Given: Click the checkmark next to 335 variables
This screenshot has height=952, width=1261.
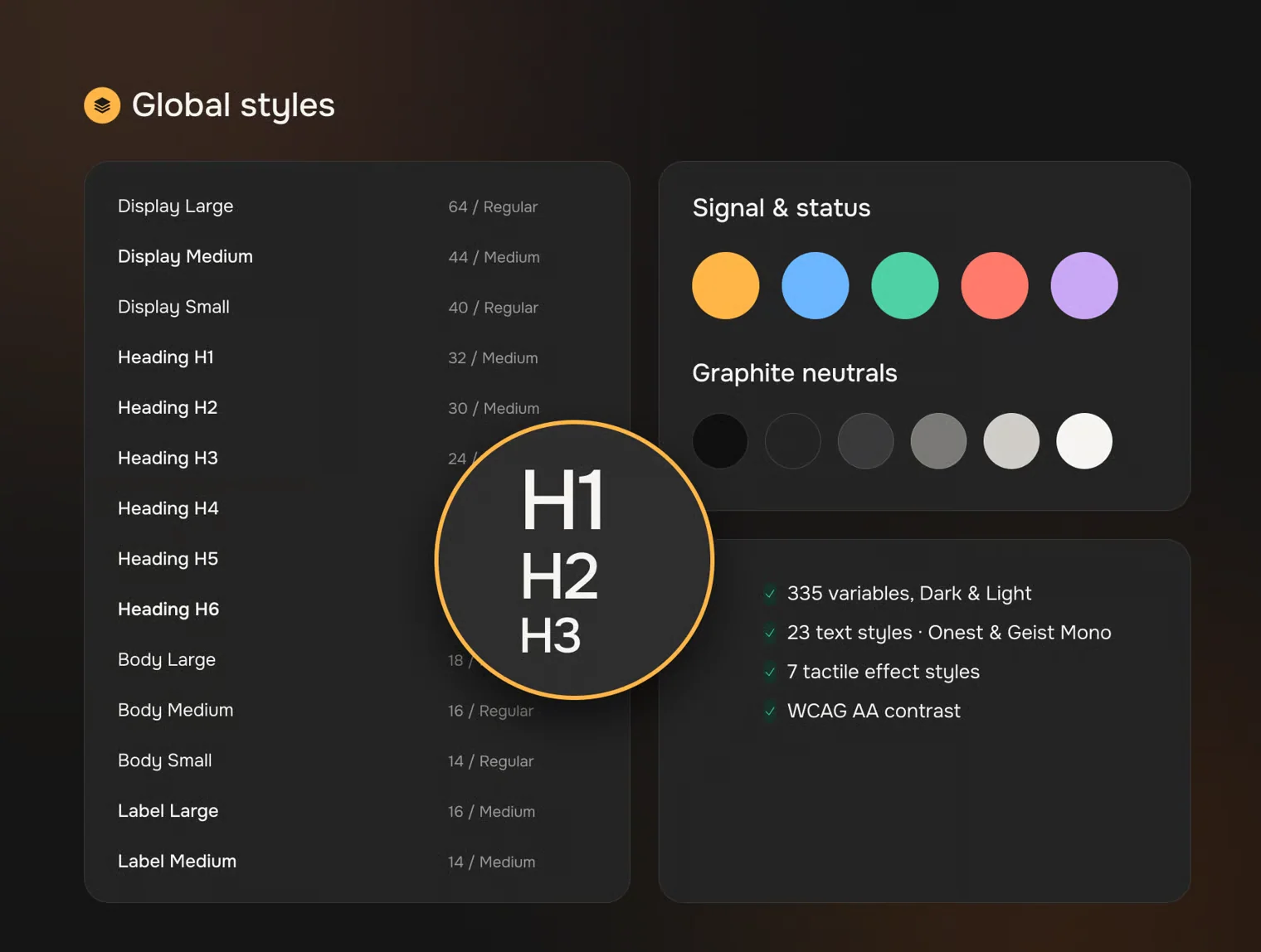Looking at the screenshot, I should tap(770, 593).
